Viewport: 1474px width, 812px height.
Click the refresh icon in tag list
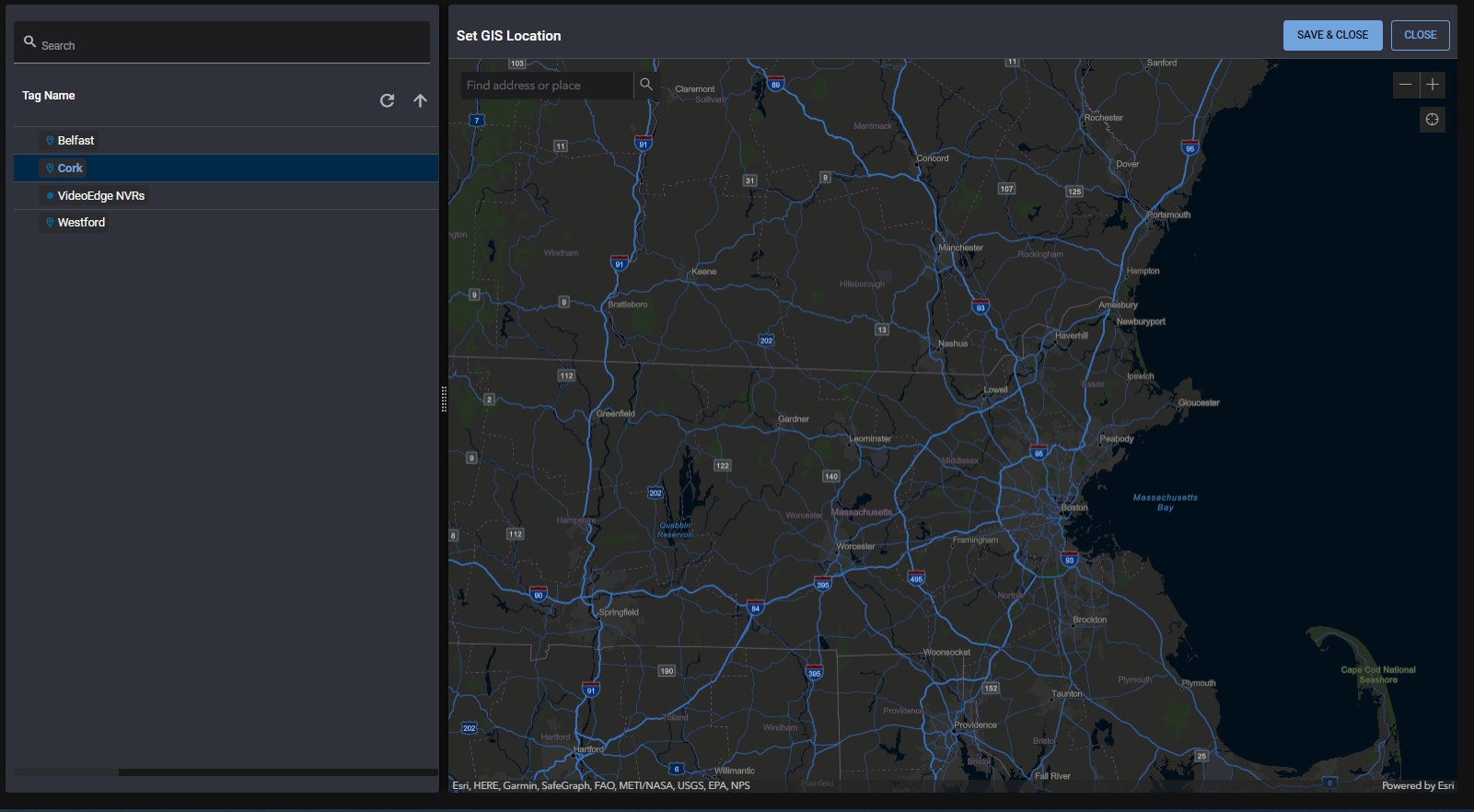(x=387, y=100)
